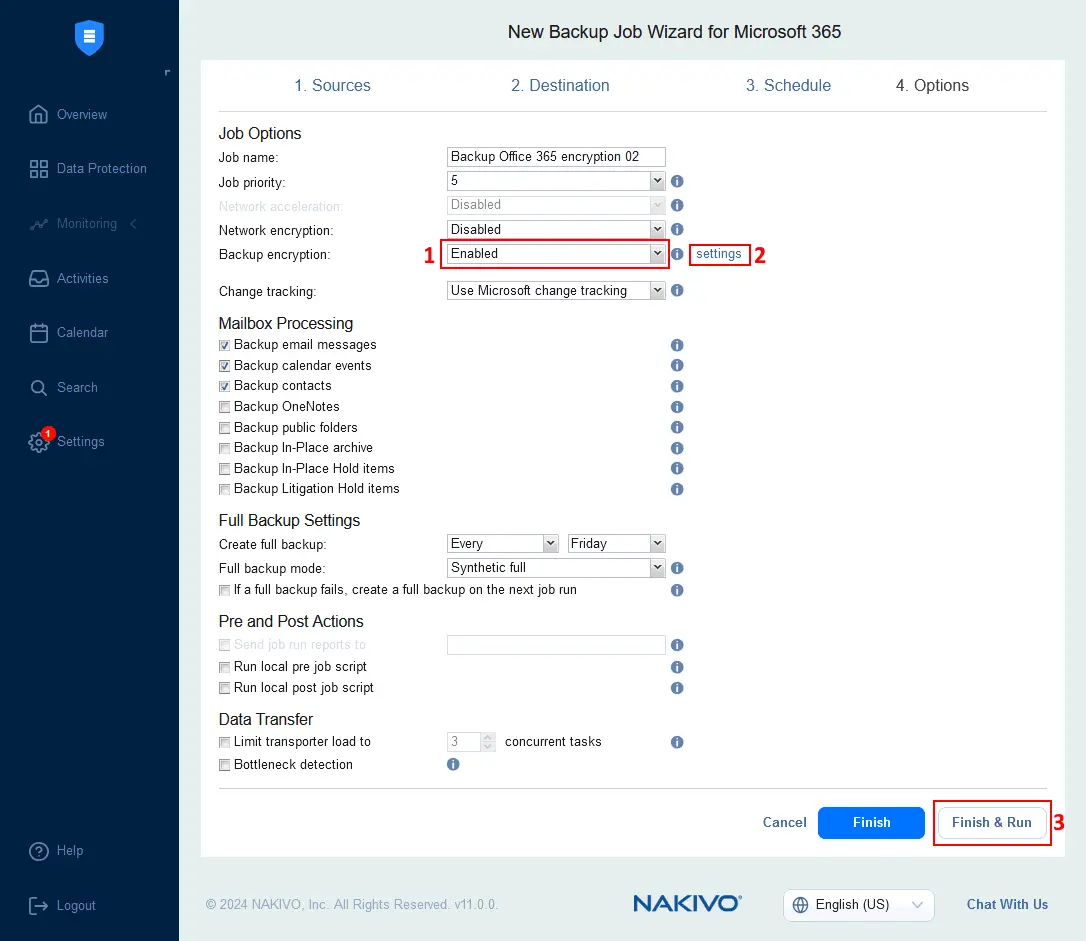Open backup encryption settings link
1086x941 pixels.
click(x=718, y=254)
